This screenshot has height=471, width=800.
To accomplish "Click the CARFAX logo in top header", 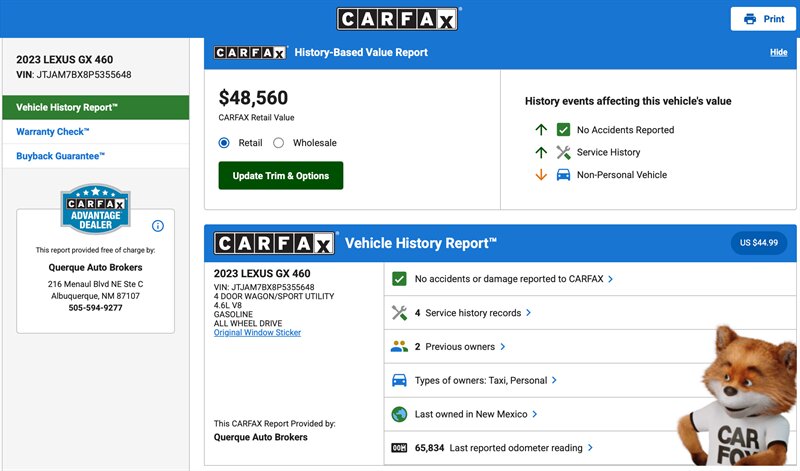I will tap(398, 19).
